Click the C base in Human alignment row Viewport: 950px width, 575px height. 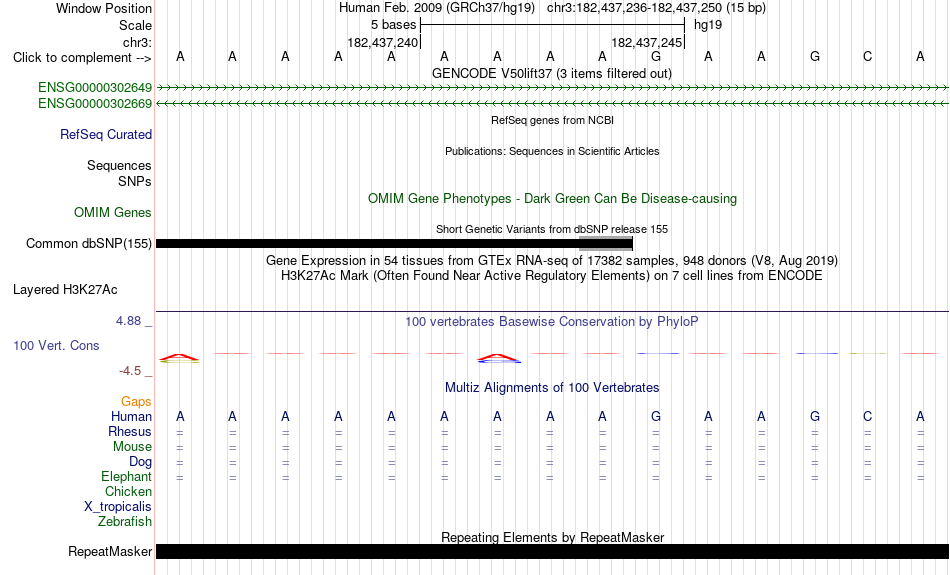[868, 417]
